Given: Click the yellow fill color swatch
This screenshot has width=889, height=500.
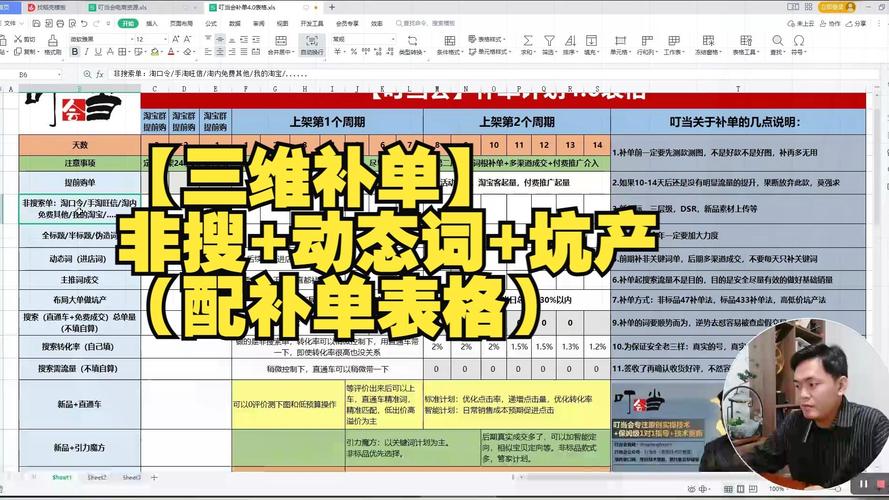Looking at the screenshot, I should click(x=155, y=52).
